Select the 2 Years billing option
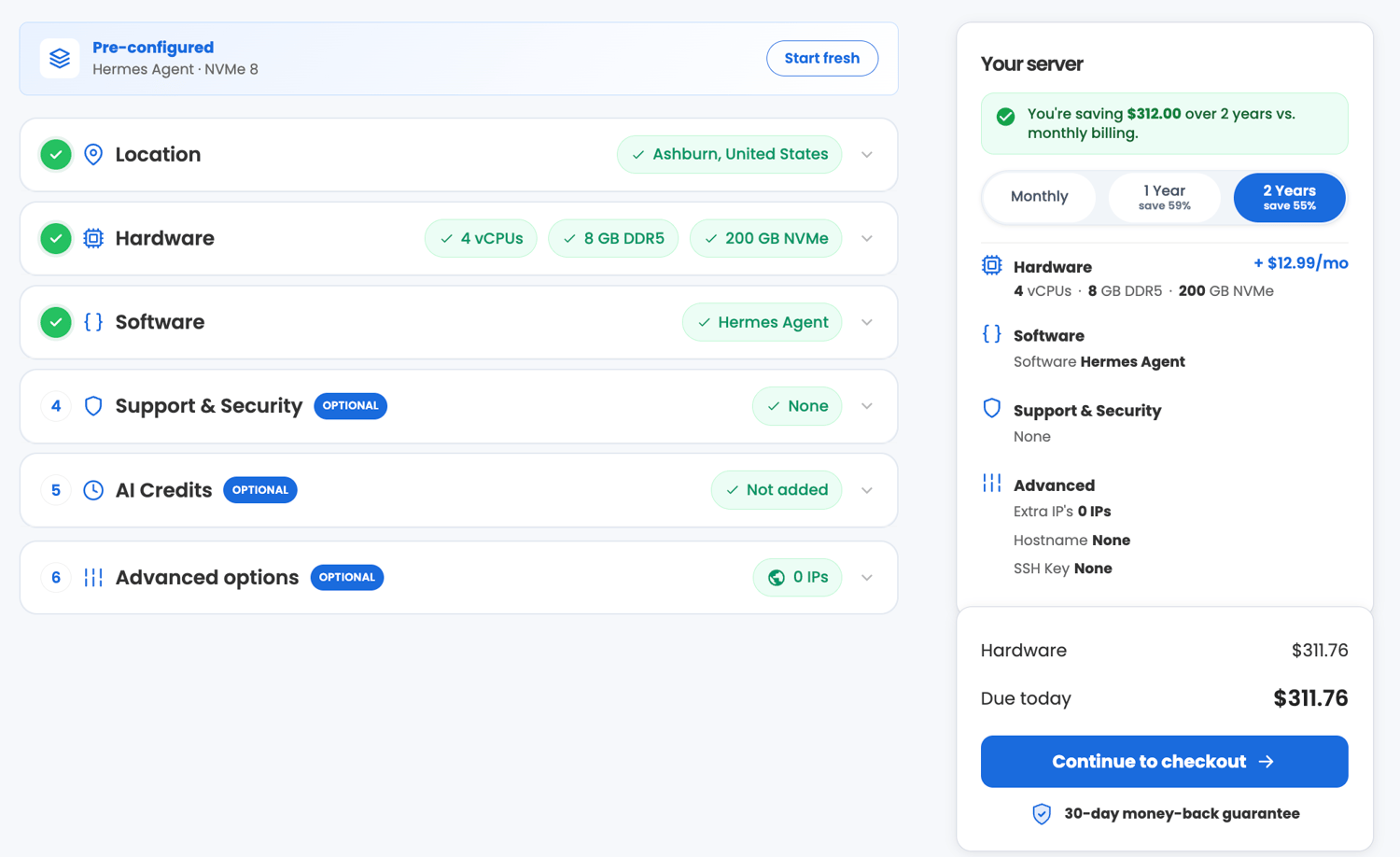Viewport: 1400px width, 857px height. (x=1289, y=197)
